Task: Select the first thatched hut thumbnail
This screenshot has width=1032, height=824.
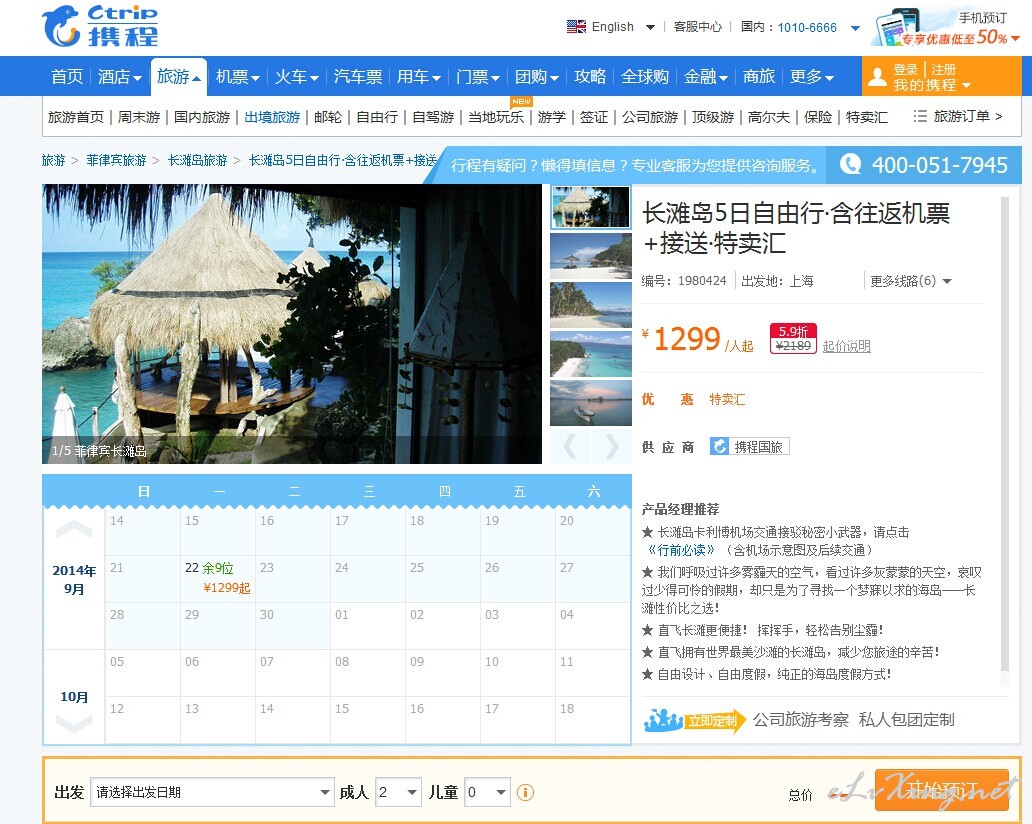Action: tap(590, 207)
